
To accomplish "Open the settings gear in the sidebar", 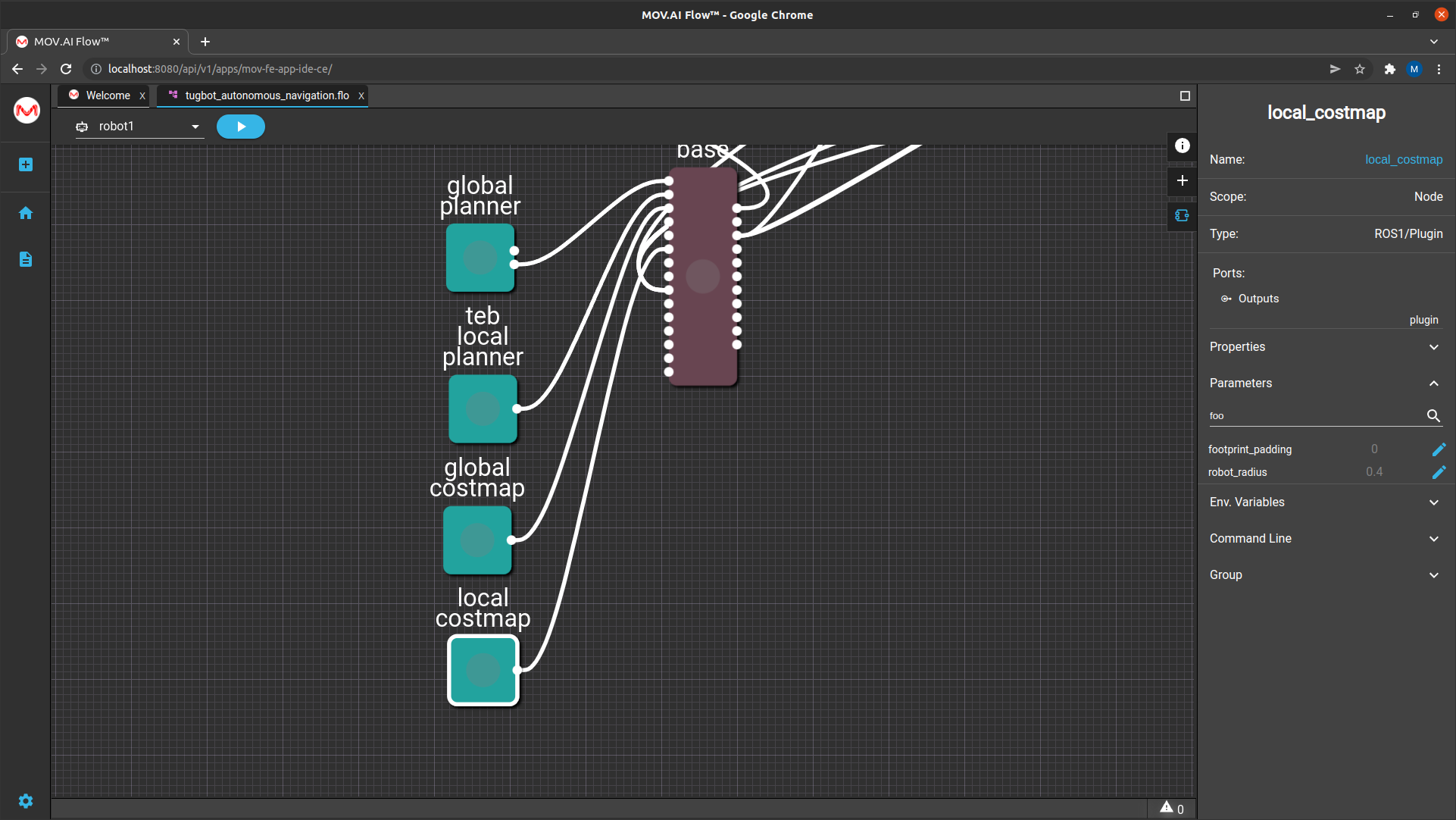I will [x=26, y=801].
